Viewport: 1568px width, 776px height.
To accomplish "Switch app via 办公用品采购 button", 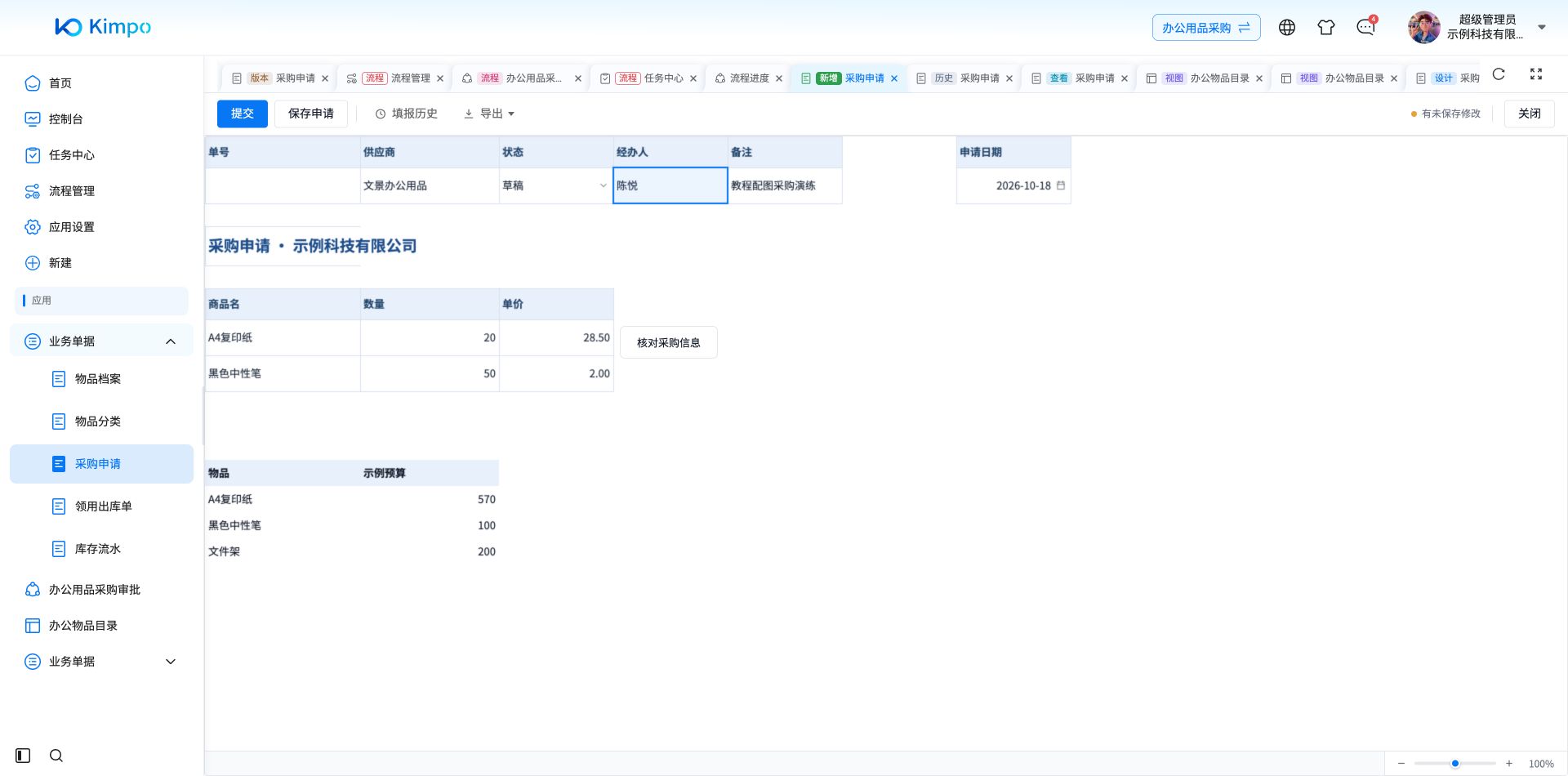I will 1206,28.
